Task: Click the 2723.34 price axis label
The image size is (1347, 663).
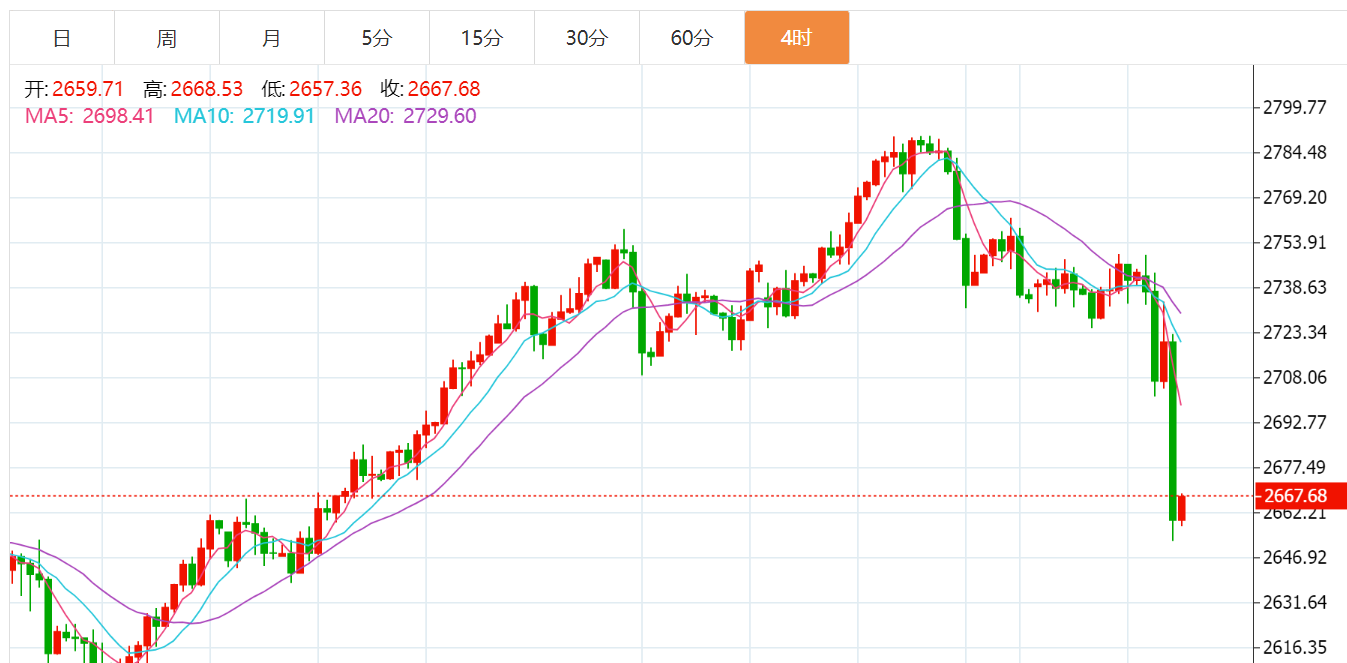Action: (1295, 332)
